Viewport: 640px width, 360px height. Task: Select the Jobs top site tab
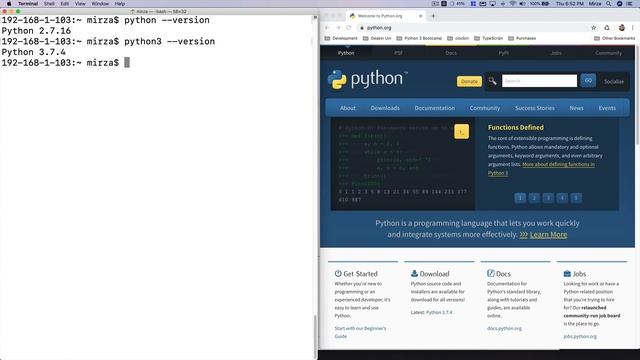pos(556,53)
